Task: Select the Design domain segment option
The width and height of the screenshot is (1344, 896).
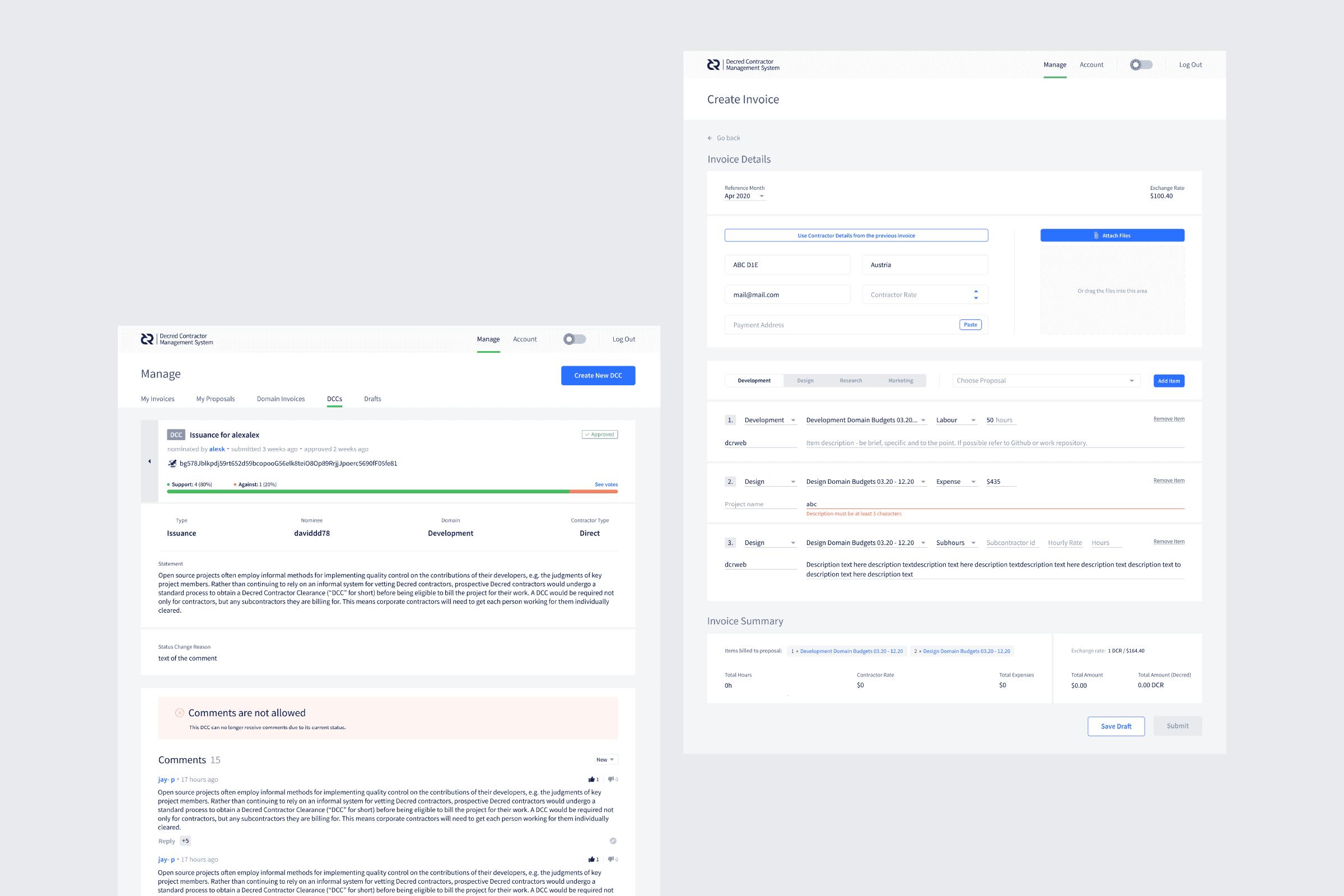Action: (805, 381)
